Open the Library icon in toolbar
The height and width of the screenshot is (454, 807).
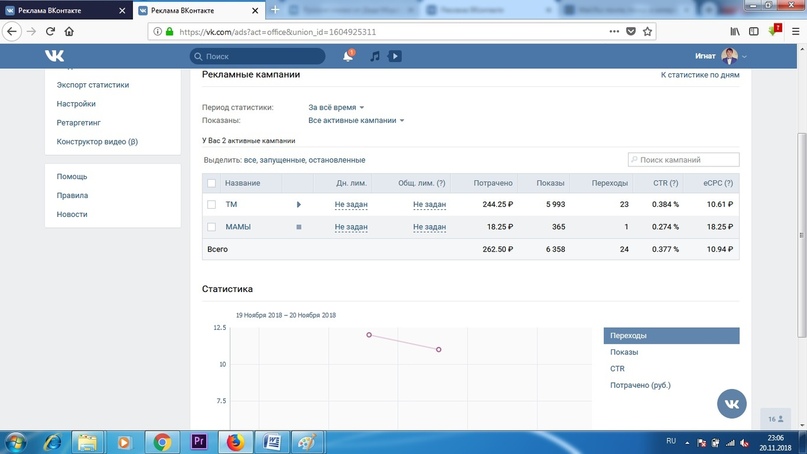coord(735,31)
